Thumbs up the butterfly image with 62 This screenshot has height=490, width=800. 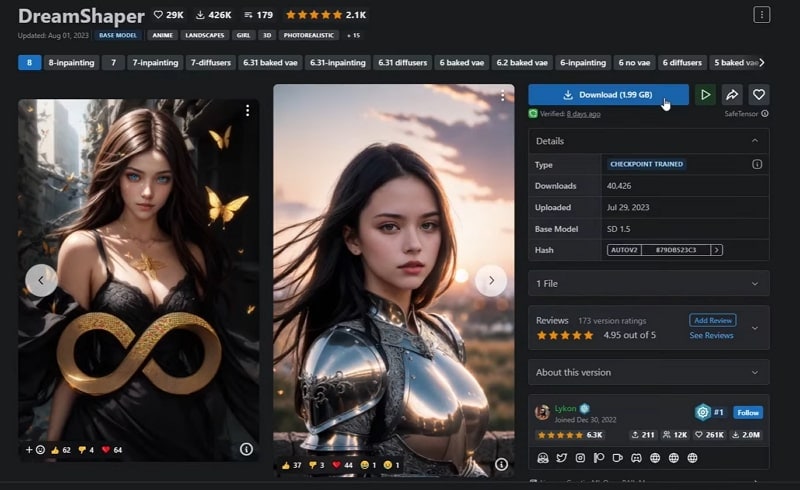(x=61, y=450)
